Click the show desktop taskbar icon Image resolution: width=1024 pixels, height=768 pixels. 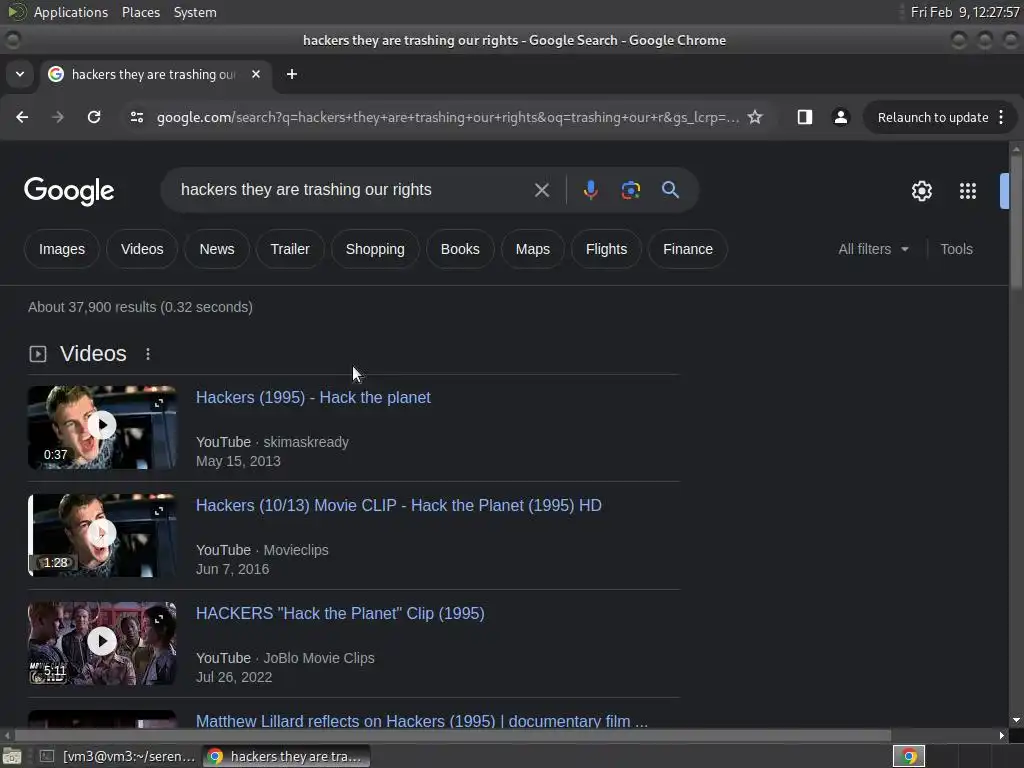point(12,756)
